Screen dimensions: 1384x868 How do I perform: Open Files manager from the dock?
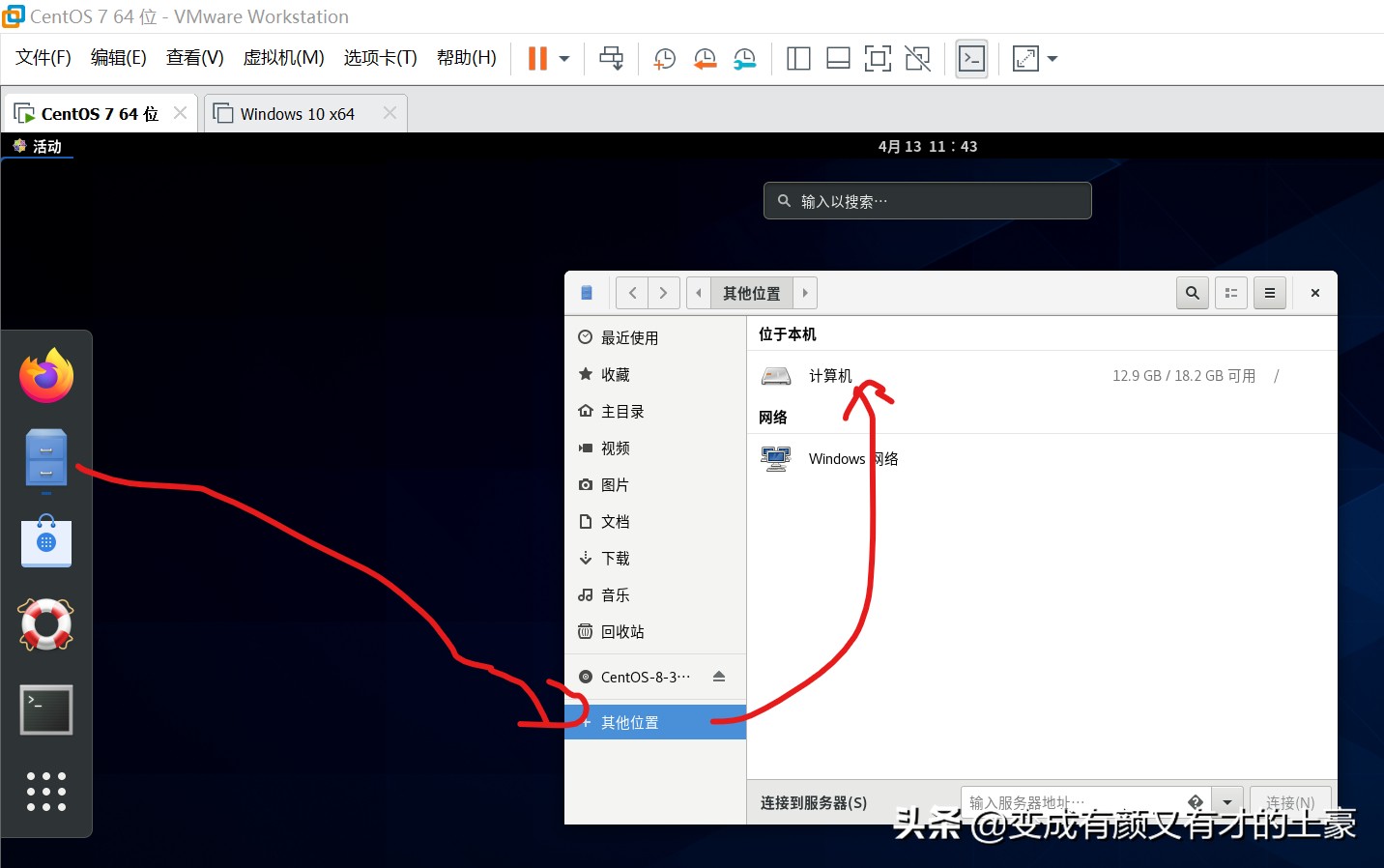tap(46, 458)
